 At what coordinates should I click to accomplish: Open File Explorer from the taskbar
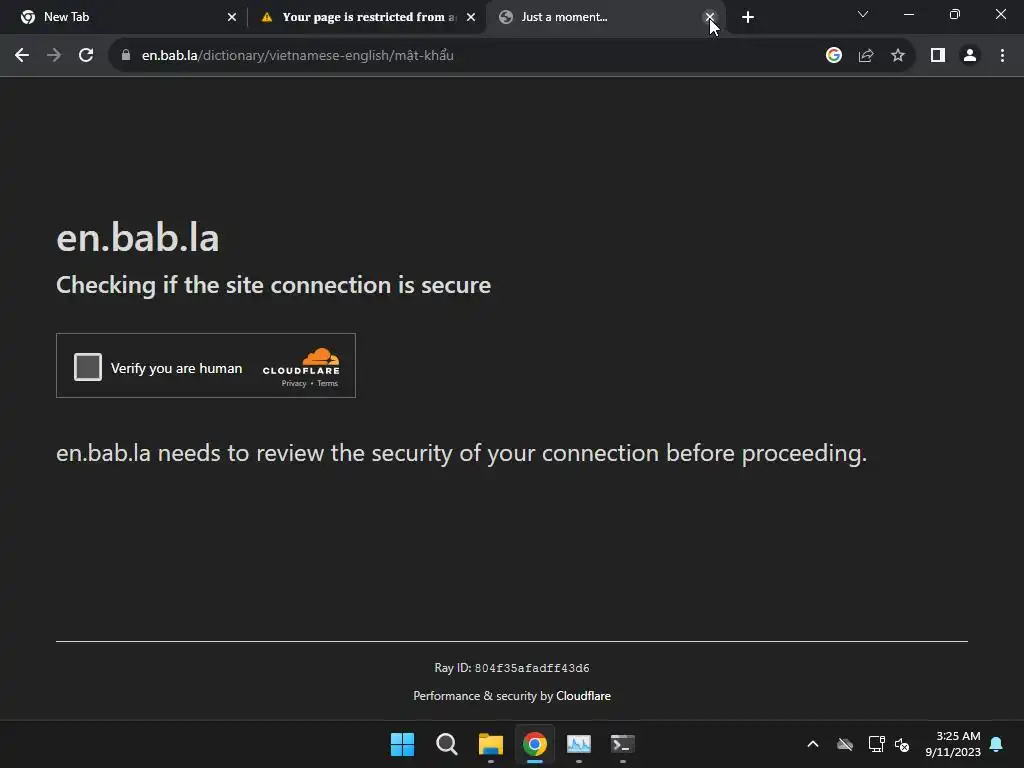click(490, 744)
